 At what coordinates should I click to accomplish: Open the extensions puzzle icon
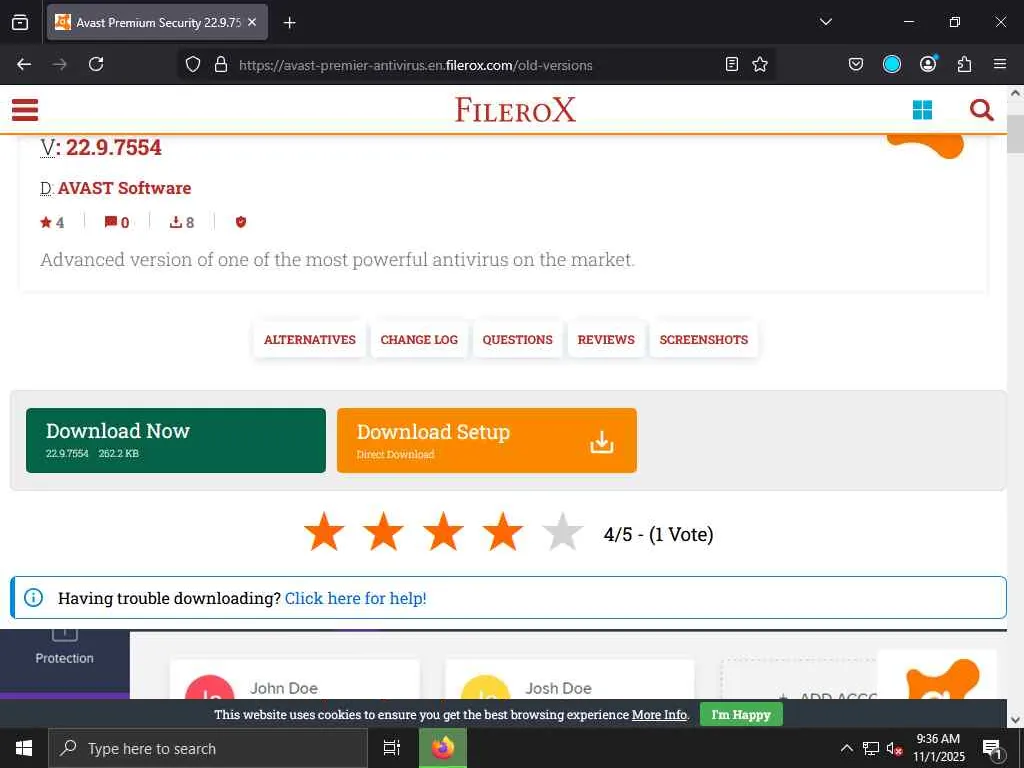pos(964,64)
